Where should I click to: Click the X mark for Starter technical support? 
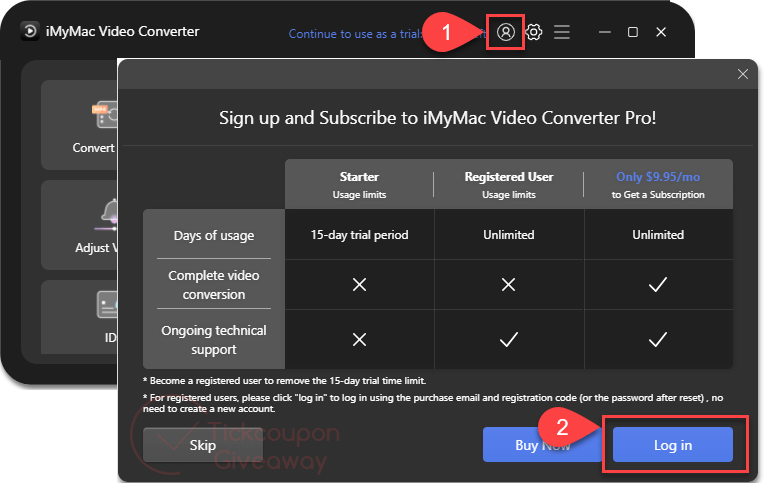[359, 339]
